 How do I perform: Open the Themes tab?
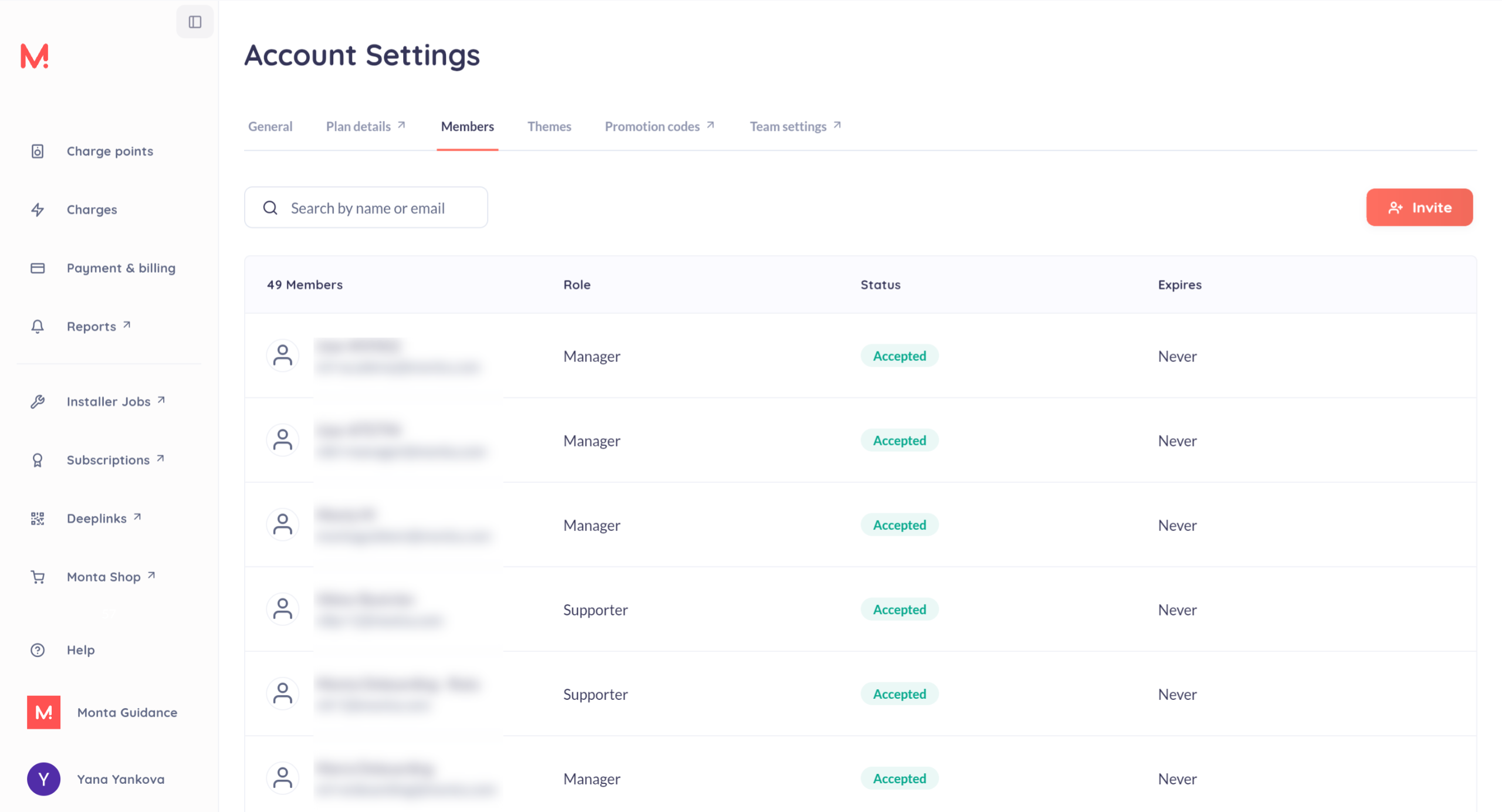[x=549, y=127]
